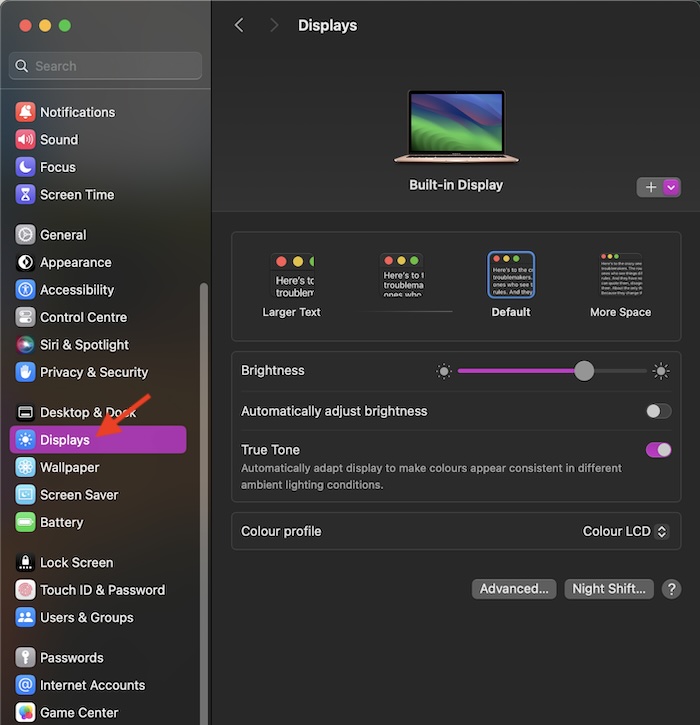Open Night Shift... settings

coord(609,589)
